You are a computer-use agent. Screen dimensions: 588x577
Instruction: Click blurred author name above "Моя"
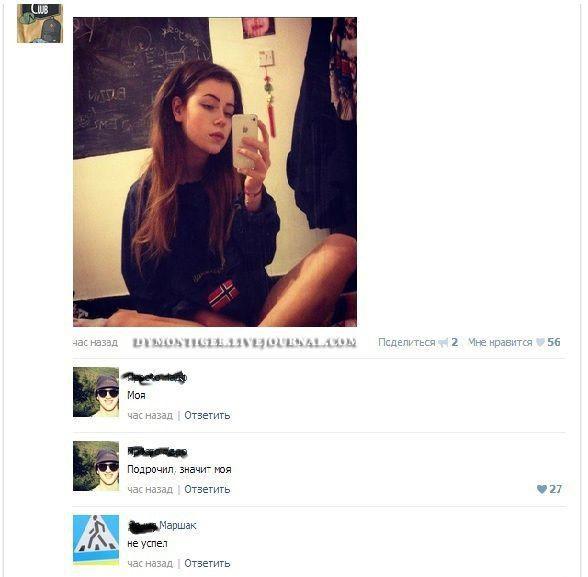[157, 377]
